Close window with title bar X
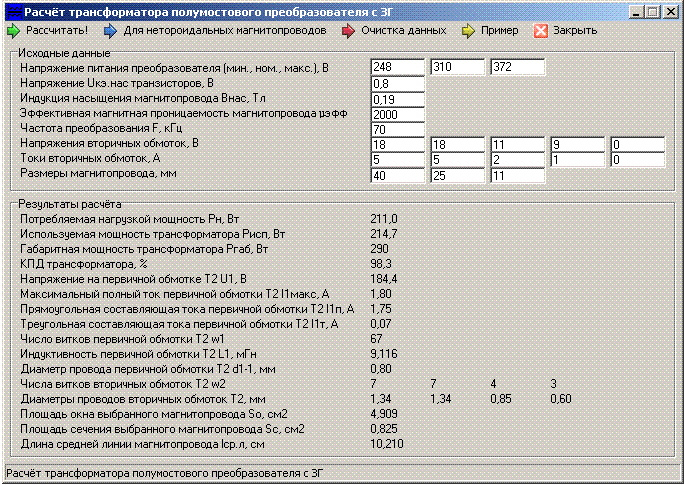Image resolution: width=684 pixels, height=485 pixels. tap(670, 12)
